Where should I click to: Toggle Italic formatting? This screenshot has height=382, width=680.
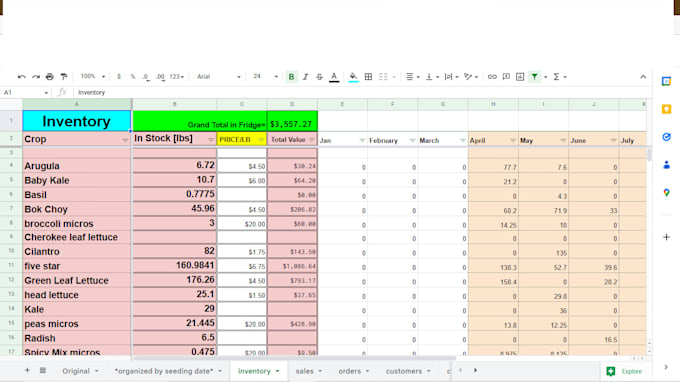[305, 77]
